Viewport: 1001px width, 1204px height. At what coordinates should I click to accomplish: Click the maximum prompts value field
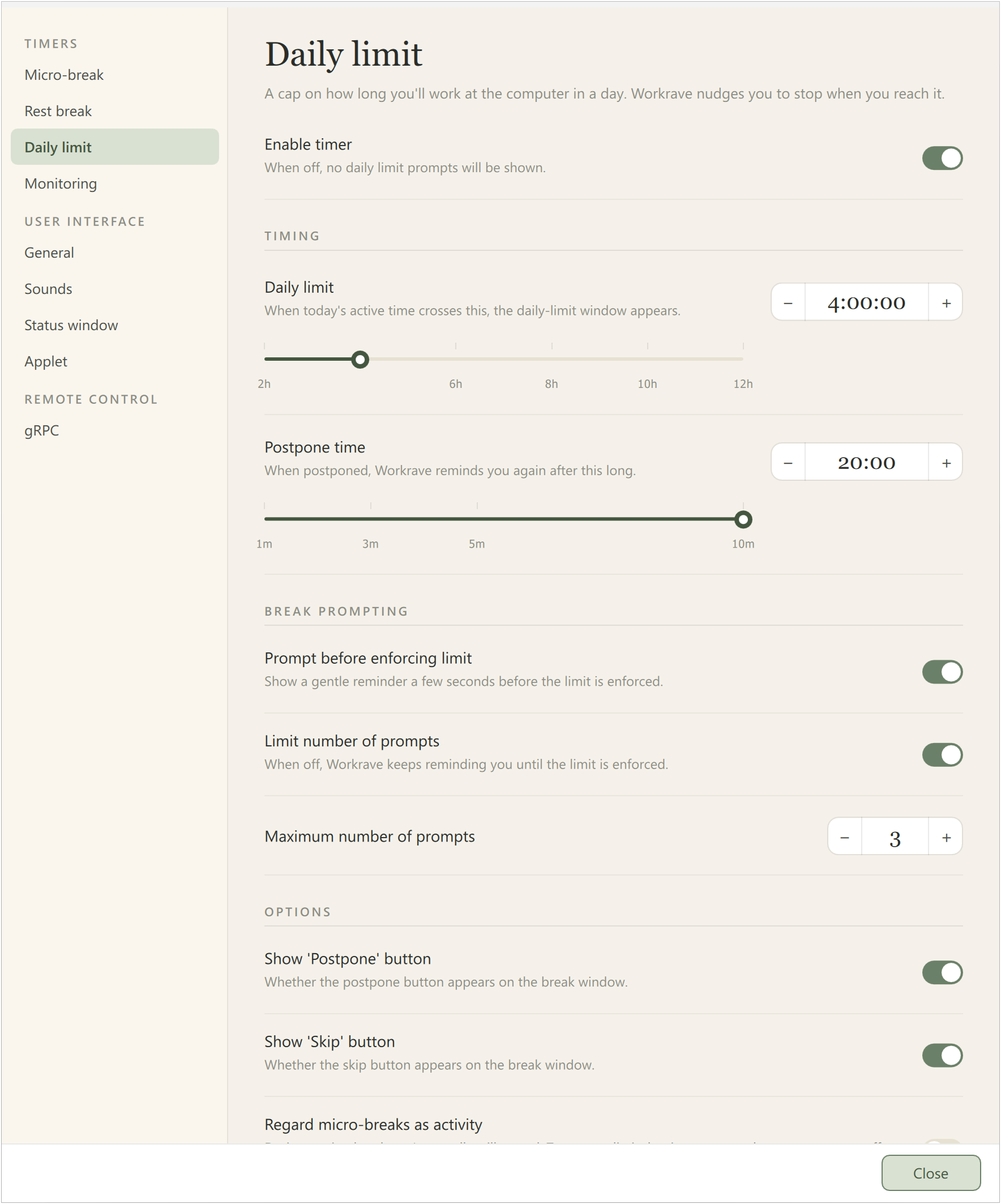pyautogui.click(x=895, y=837)
